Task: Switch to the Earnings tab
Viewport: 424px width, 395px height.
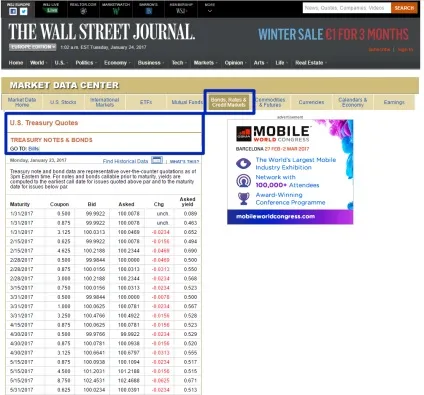Action: (394, 102)
